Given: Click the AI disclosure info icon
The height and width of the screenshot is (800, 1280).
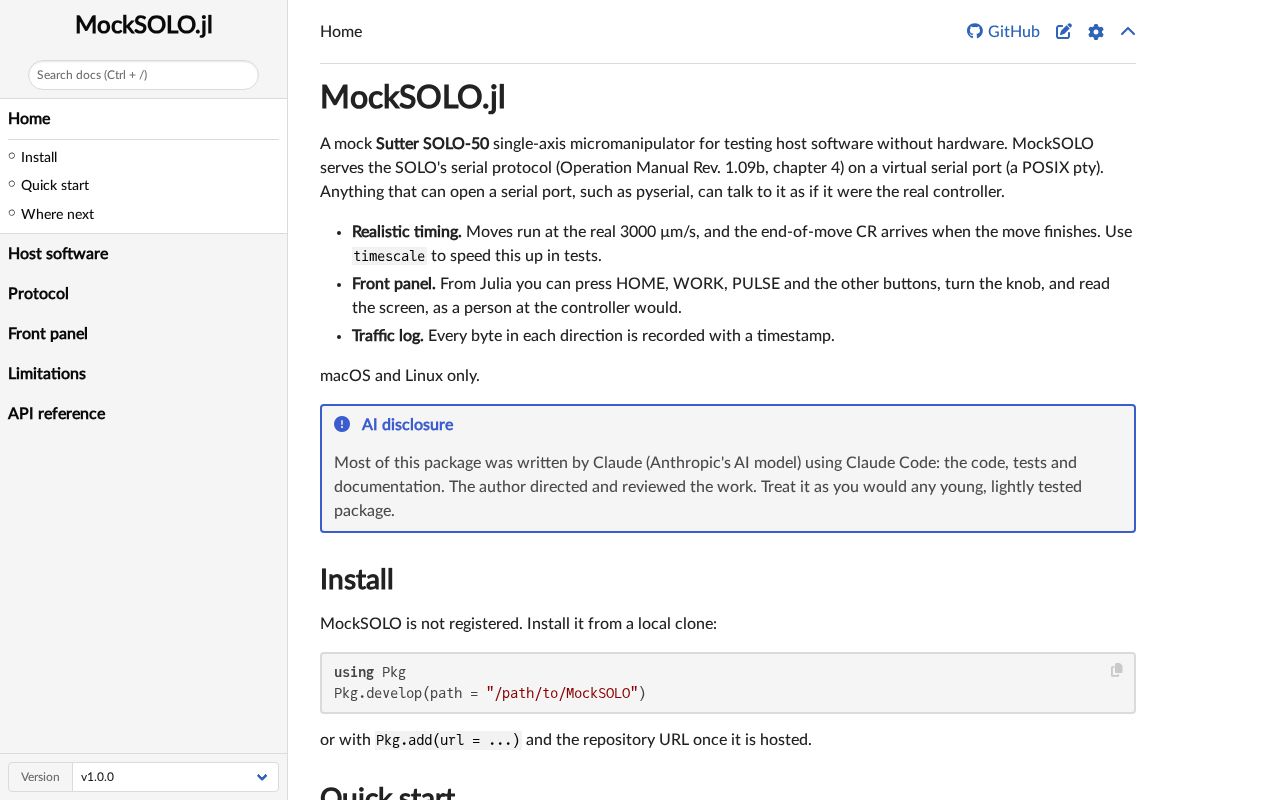Looking at the screenshot, I should pyautogui.click(x=342, y=424).
